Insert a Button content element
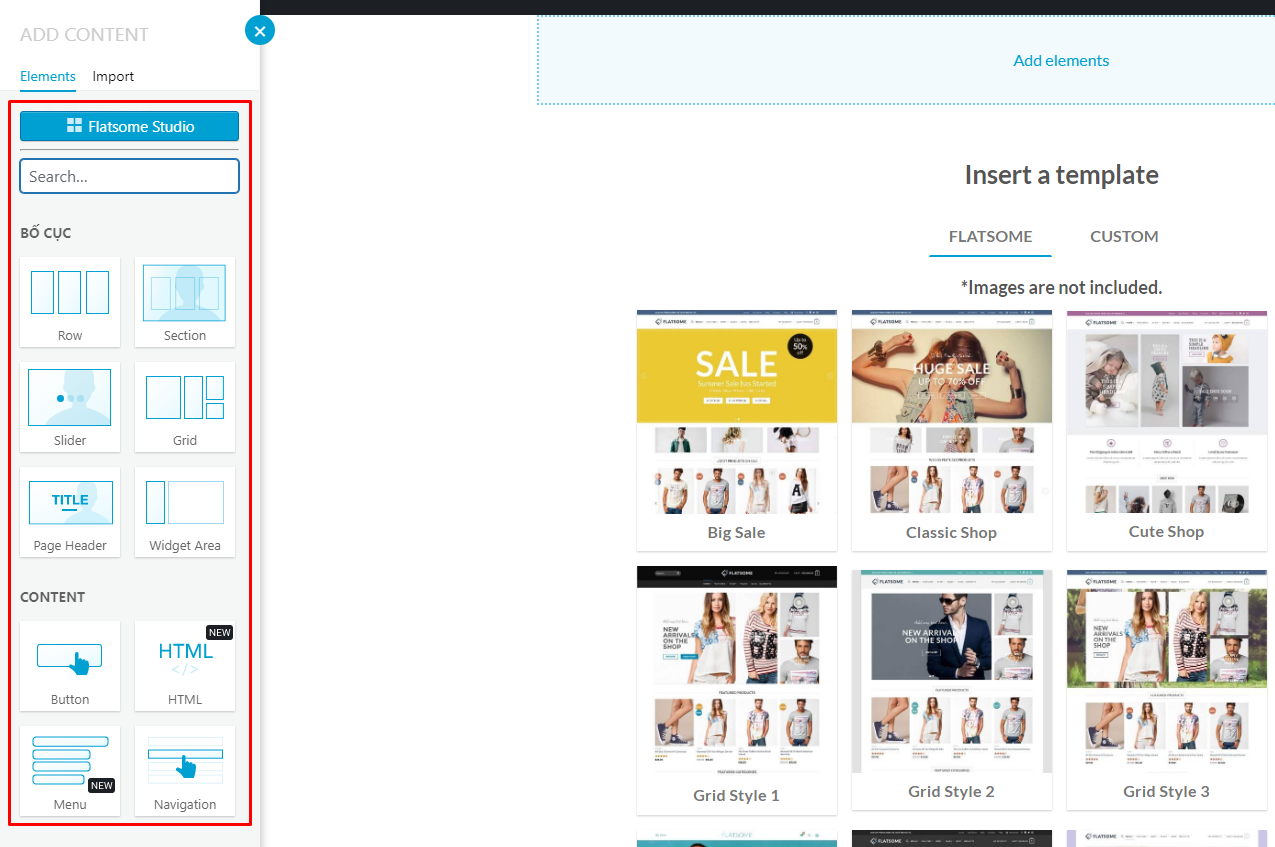1275x847 pixels. 70,665
